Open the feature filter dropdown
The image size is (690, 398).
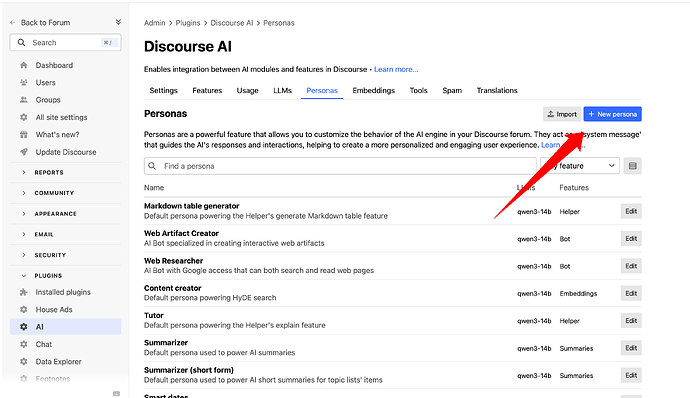(x=580, y=166)
